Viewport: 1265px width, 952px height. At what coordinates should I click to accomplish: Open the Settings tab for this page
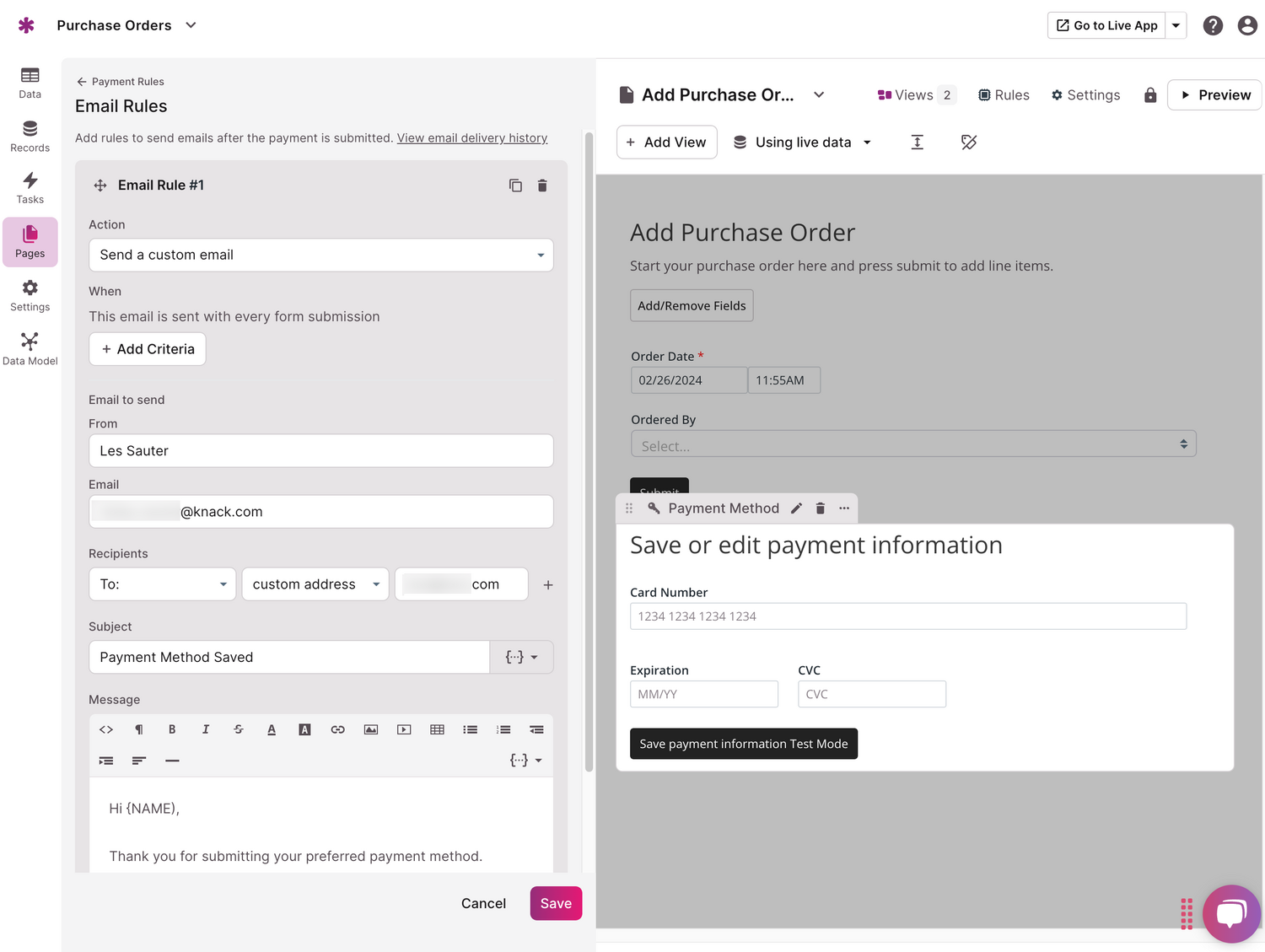[x=1085, y=94]
